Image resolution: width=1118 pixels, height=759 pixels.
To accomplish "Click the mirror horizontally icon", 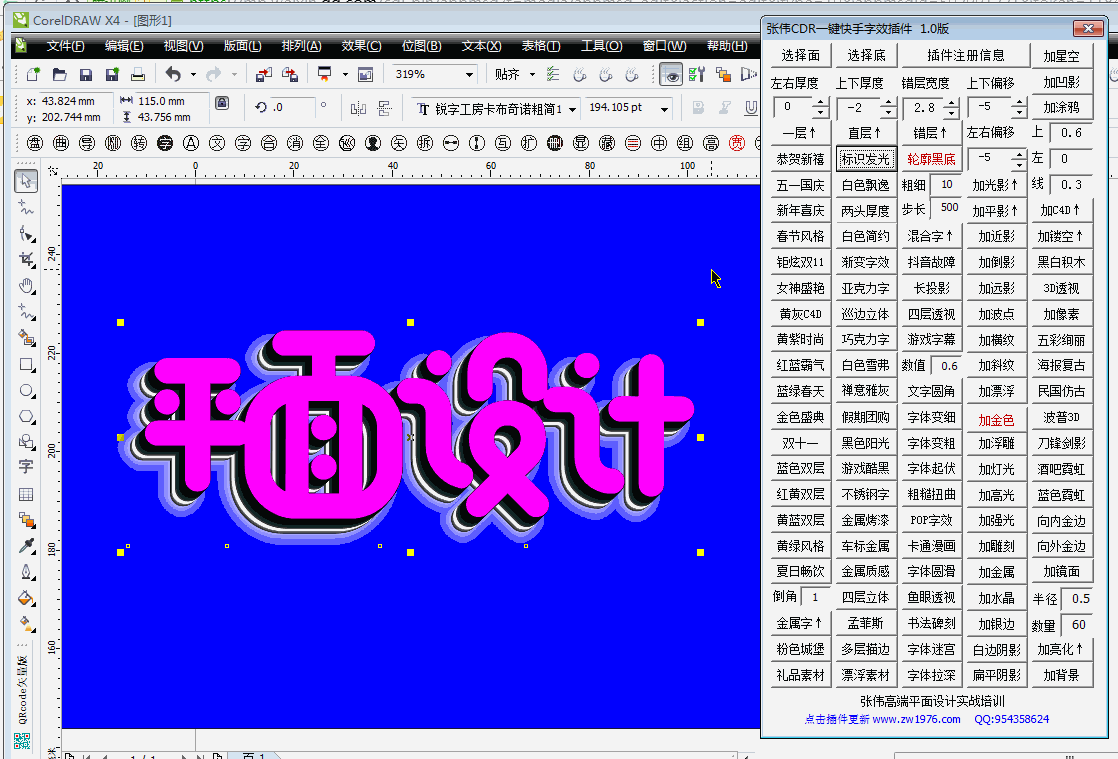I will [x=358, y=108].
